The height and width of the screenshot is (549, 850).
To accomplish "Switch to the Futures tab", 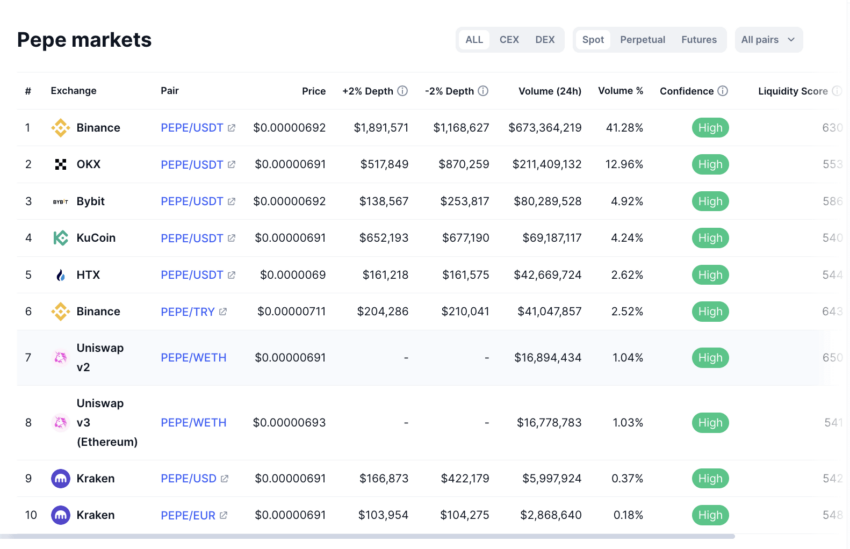I will pos(699,40).
